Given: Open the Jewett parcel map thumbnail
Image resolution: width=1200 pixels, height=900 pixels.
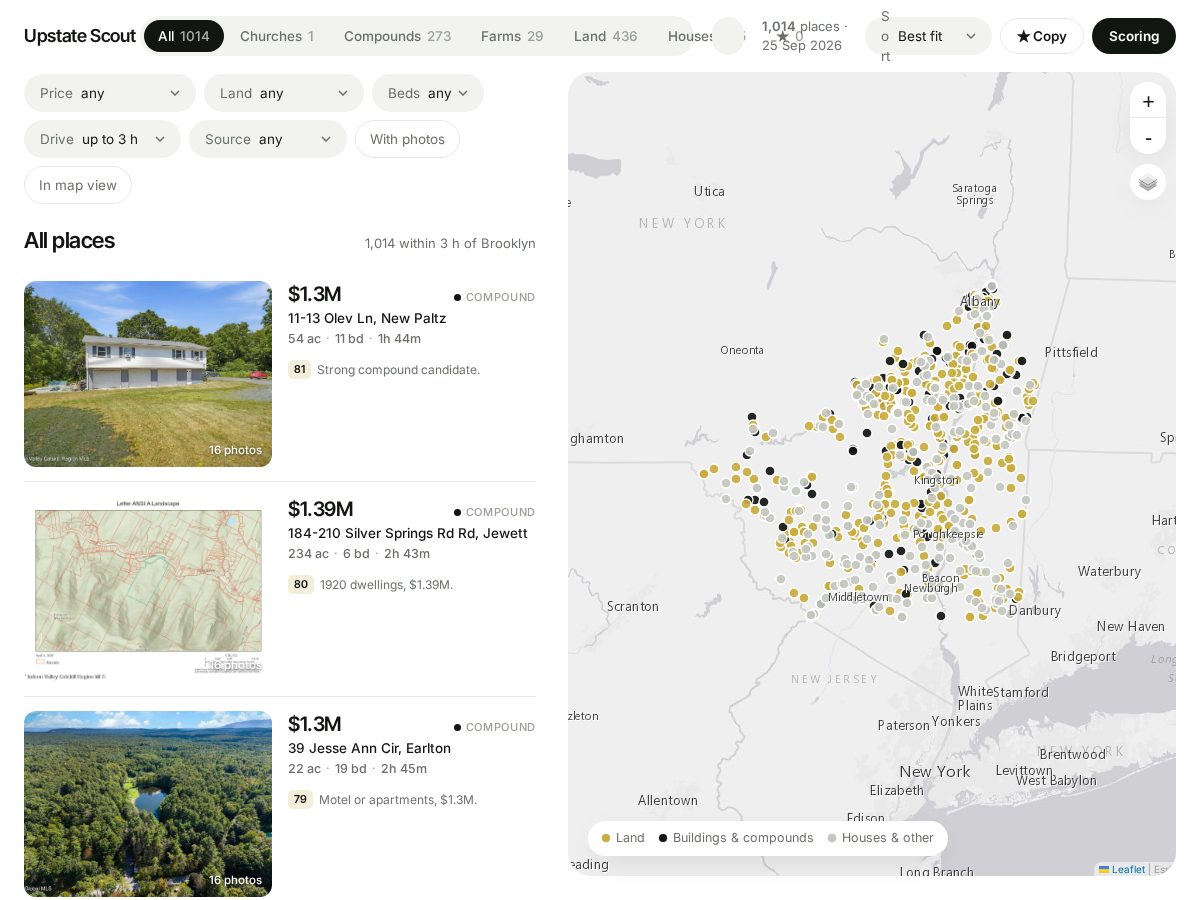Looking at the screenshot, I should (x=148, y=589).
